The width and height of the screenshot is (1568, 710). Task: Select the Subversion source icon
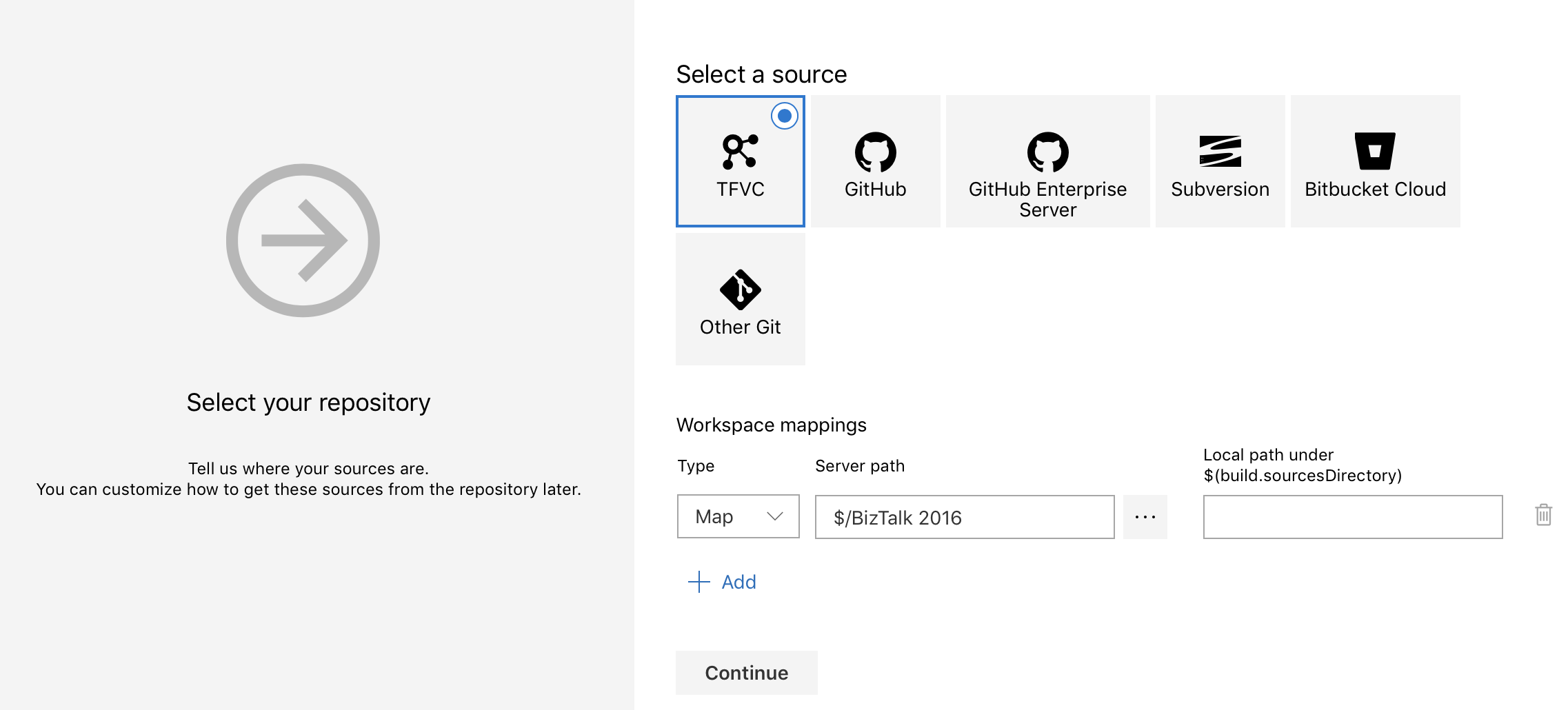[1220, 152]
